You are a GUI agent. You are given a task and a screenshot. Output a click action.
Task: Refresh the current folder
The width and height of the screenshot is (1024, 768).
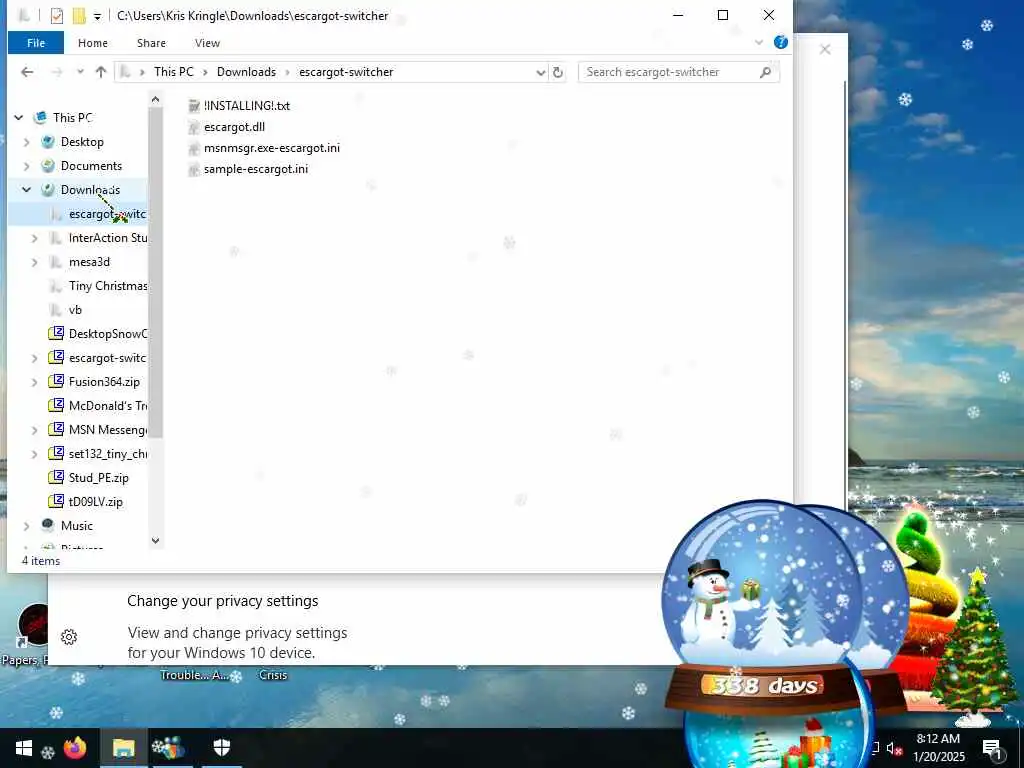pyautogui.click(x=558, y=72)
